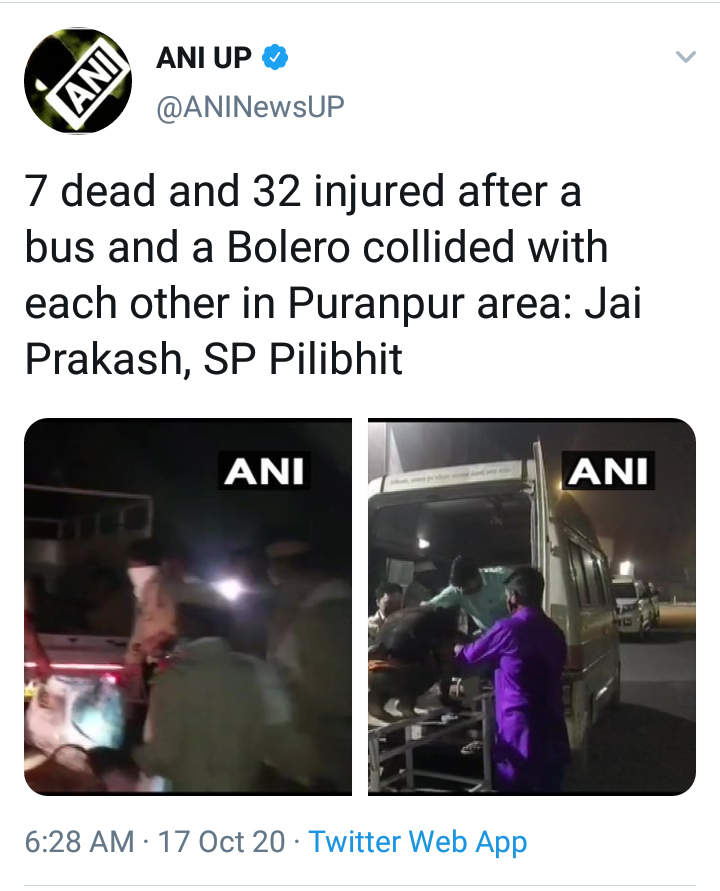Click the word Pilibhit in tweet
Image resolution: width=720 pixels, height=891 pixels.
coord(336,359)
